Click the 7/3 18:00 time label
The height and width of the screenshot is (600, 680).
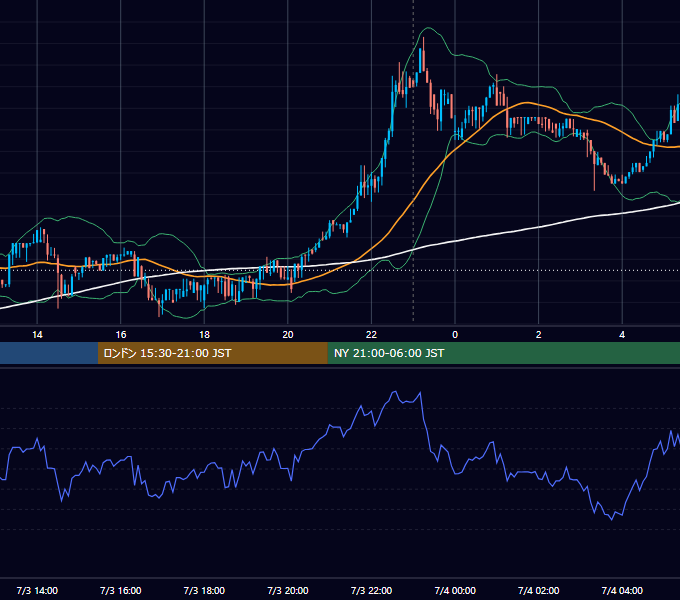204,590
